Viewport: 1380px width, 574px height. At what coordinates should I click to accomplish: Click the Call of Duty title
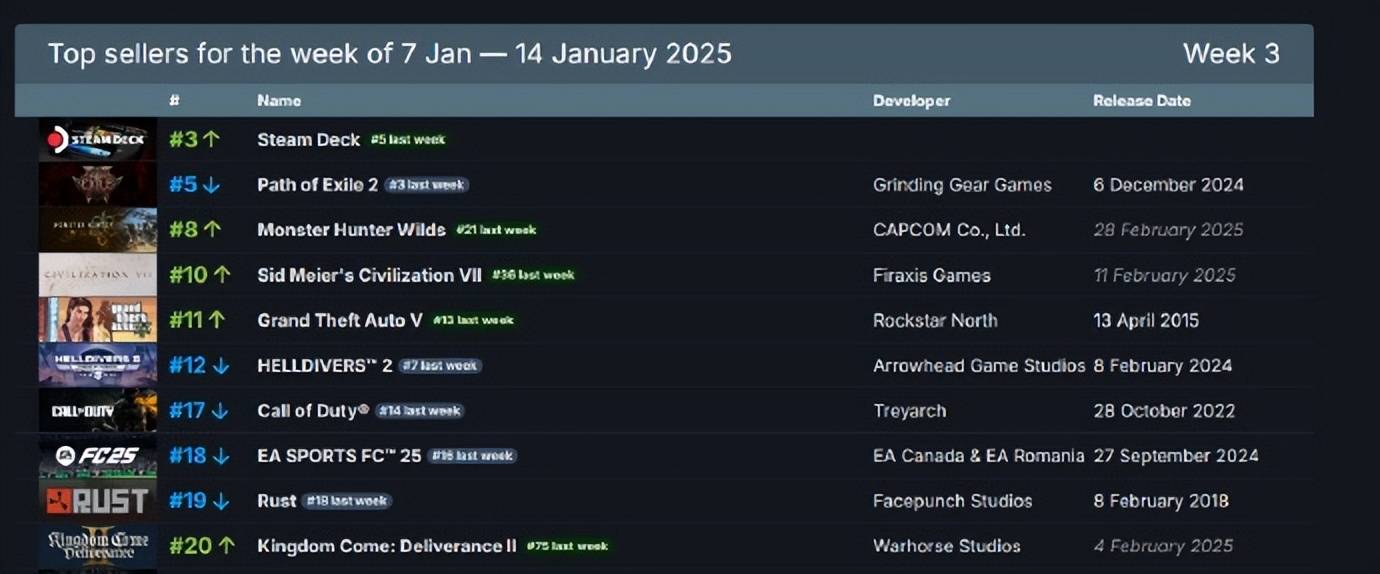pos(313,410)
